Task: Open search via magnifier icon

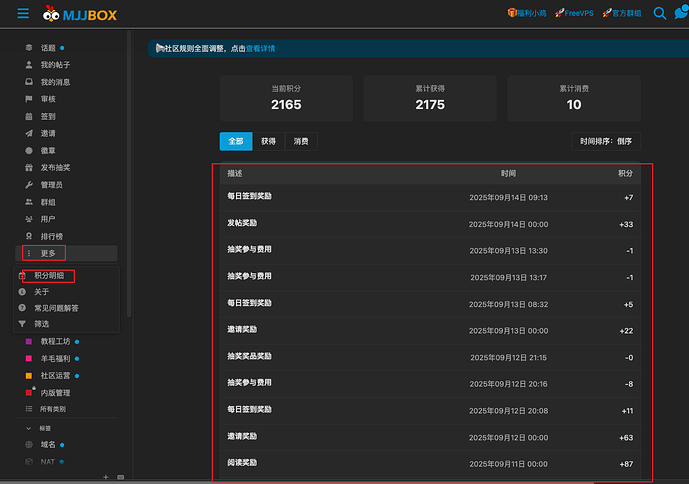Action: pos(659,14)
